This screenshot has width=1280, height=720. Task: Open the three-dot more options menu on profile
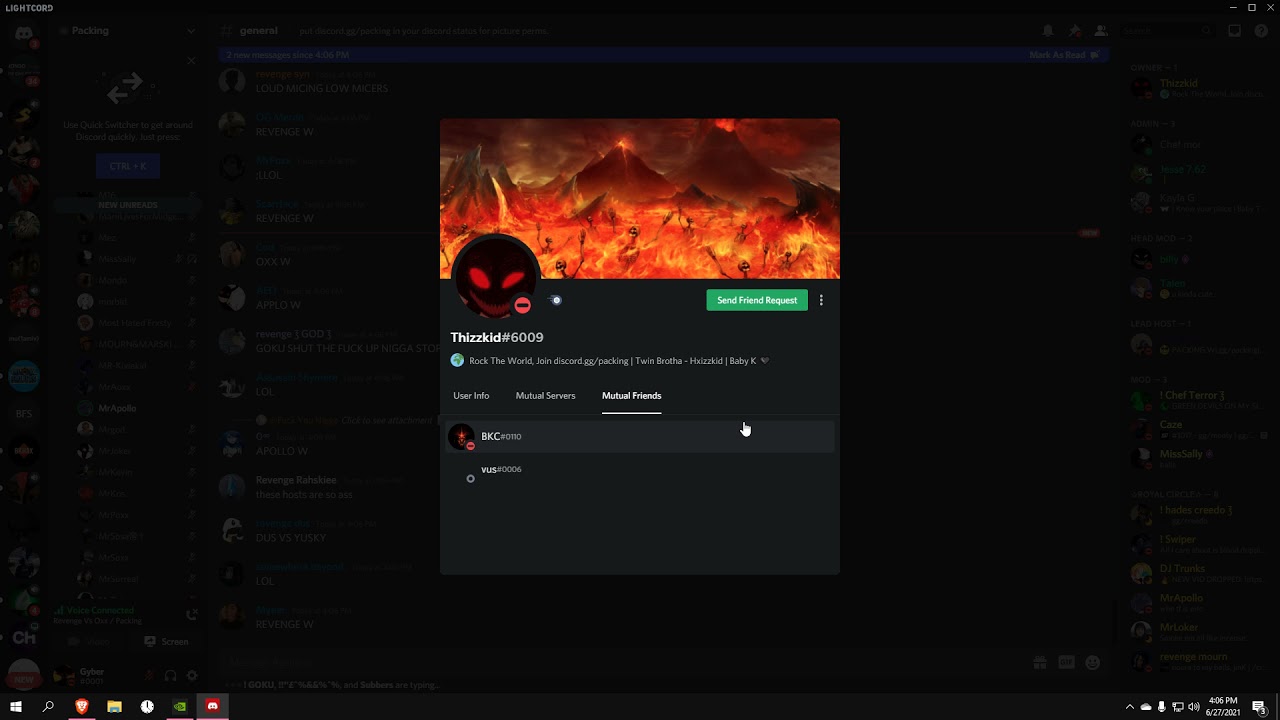point(821,300)
